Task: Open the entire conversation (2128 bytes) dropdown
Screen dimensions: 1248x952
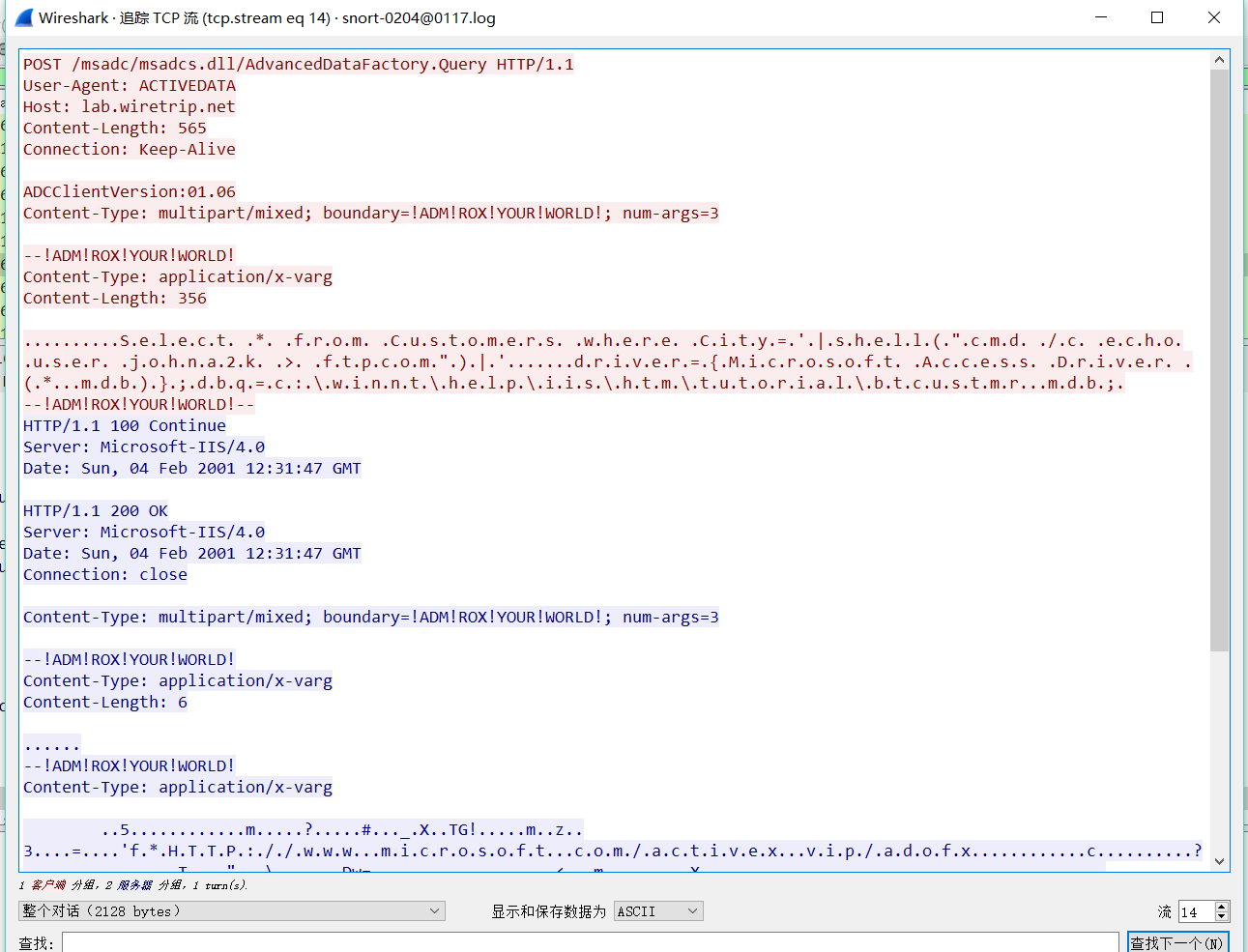Action: point(231,911)
